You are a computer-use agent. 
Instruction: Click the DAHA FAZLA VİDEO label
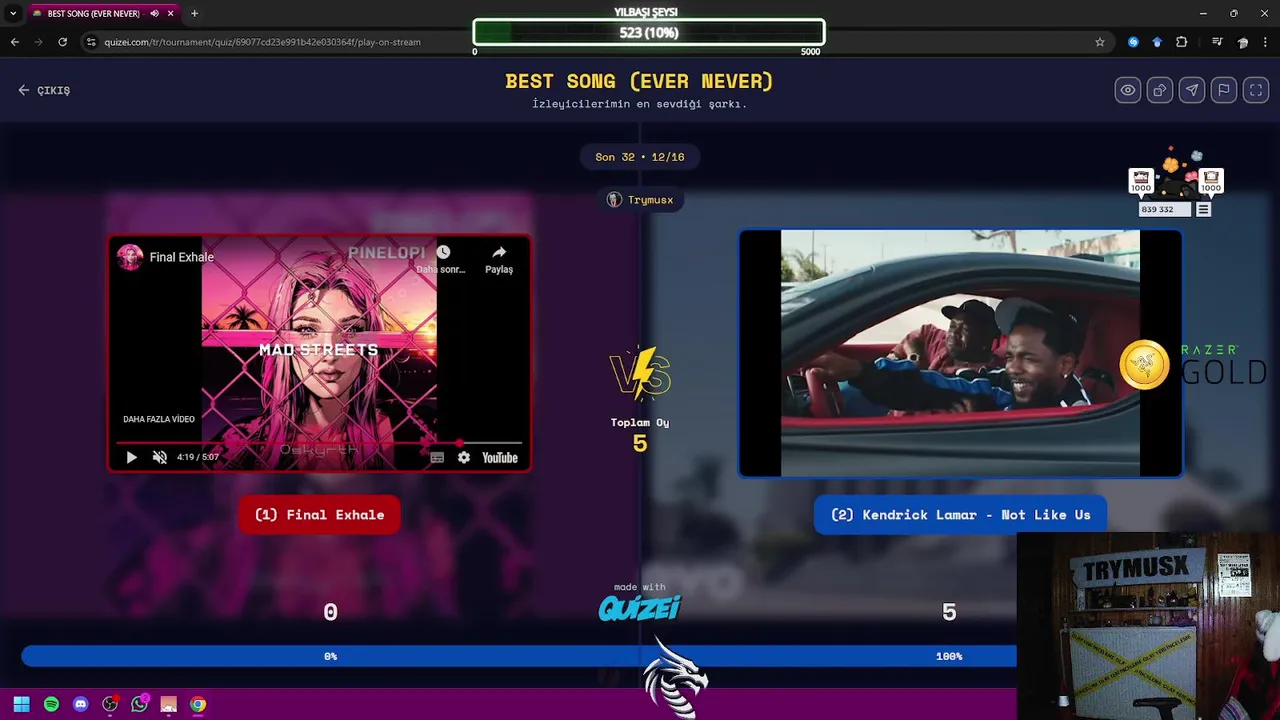tap(159, 419)
